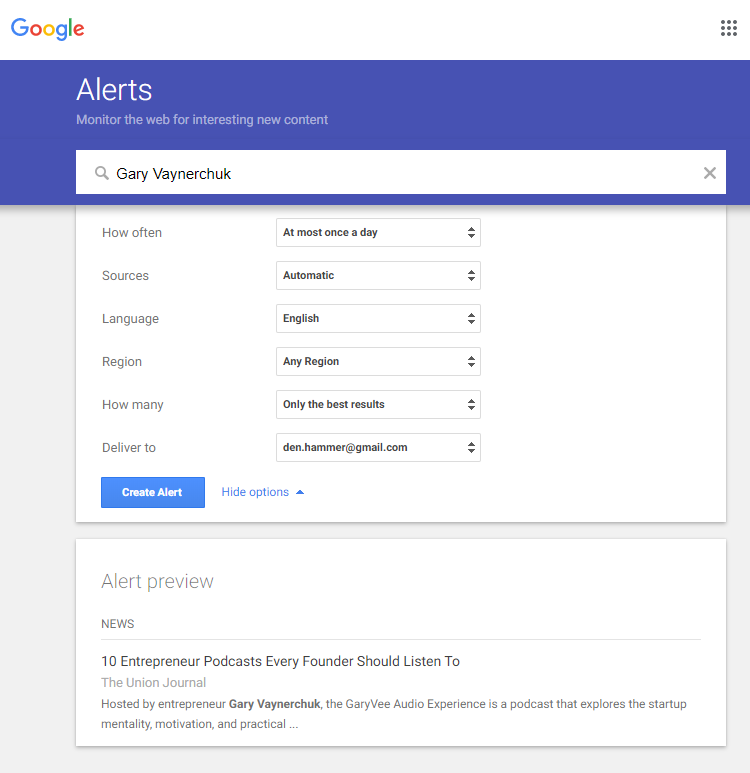750x773 pixels.
Task: Open the Google apps grid icon
Action: 728,28
